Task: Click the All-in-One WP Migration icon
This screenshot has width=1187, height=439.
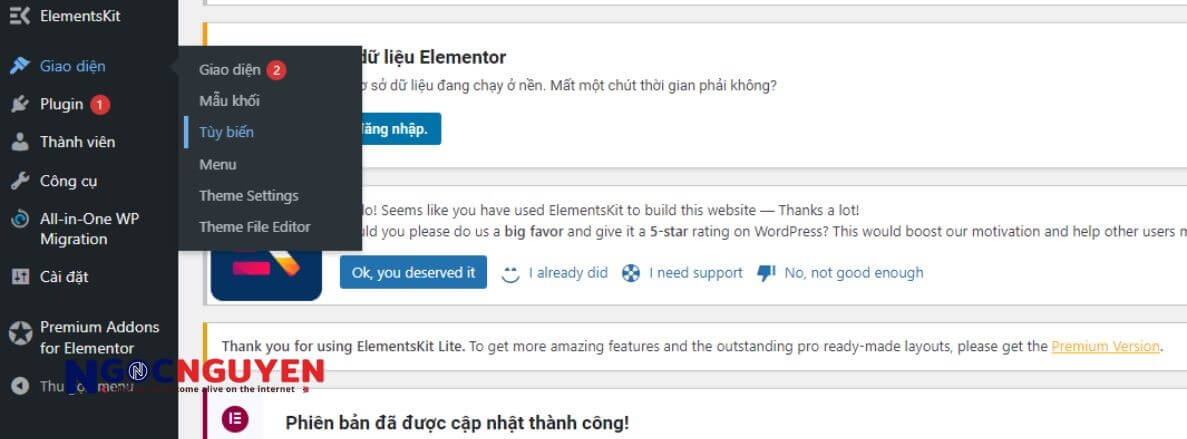Action: click(19, 220)
